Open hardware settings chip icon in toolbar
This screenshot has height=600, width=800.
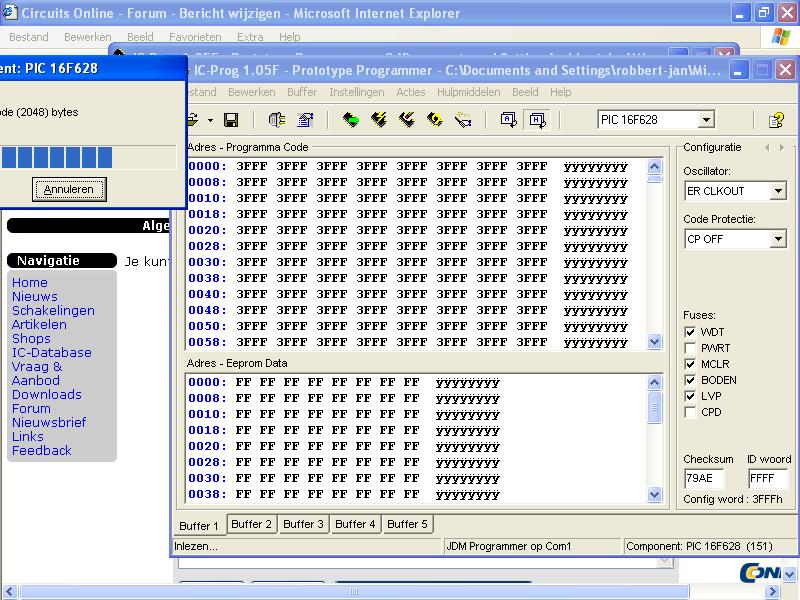pyautogui.click(x=277, y=120)
